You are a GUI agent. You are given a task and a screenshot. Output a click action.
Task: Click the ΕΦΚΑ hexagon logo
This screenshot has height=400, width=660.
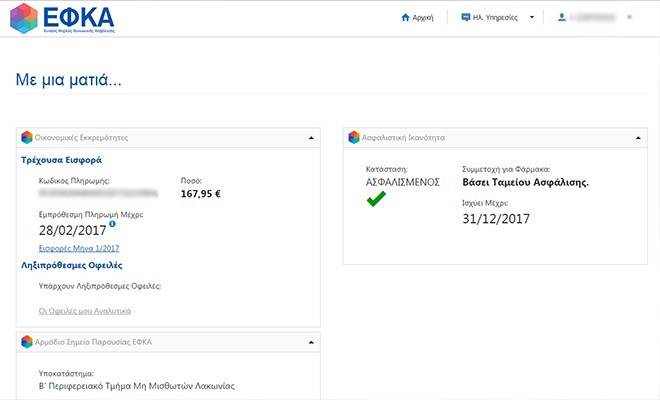[x=24, y=18]
